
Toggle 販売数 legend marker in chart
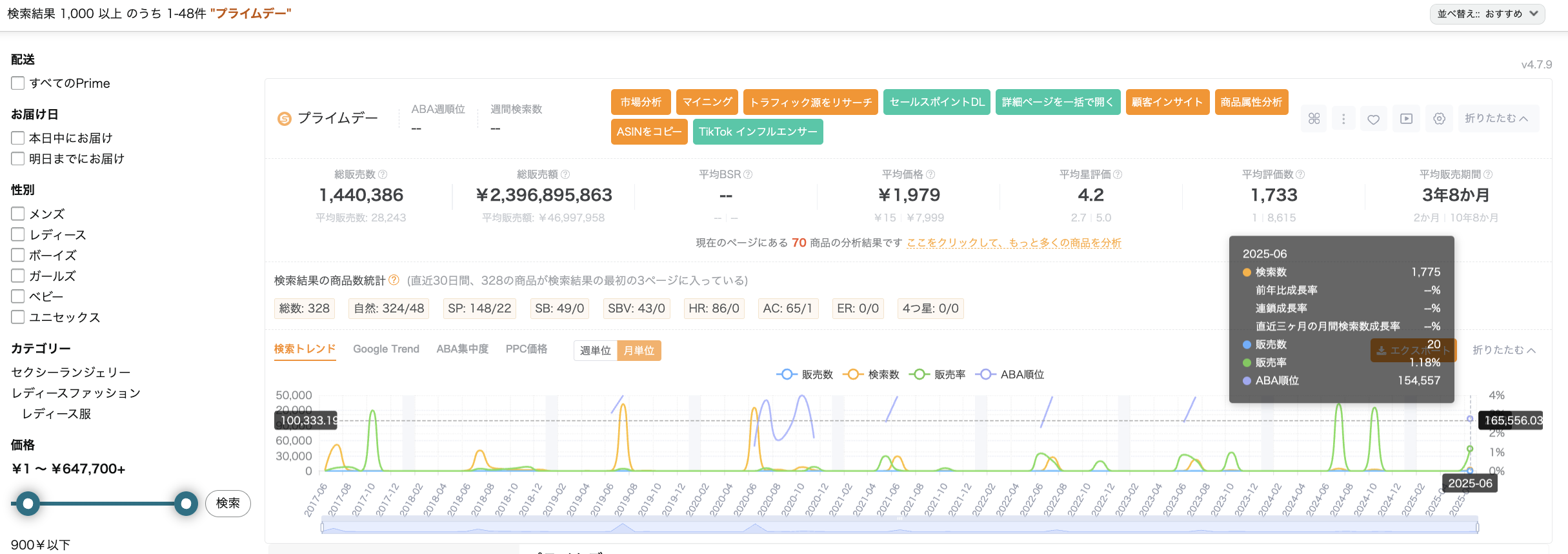point(786,374)
